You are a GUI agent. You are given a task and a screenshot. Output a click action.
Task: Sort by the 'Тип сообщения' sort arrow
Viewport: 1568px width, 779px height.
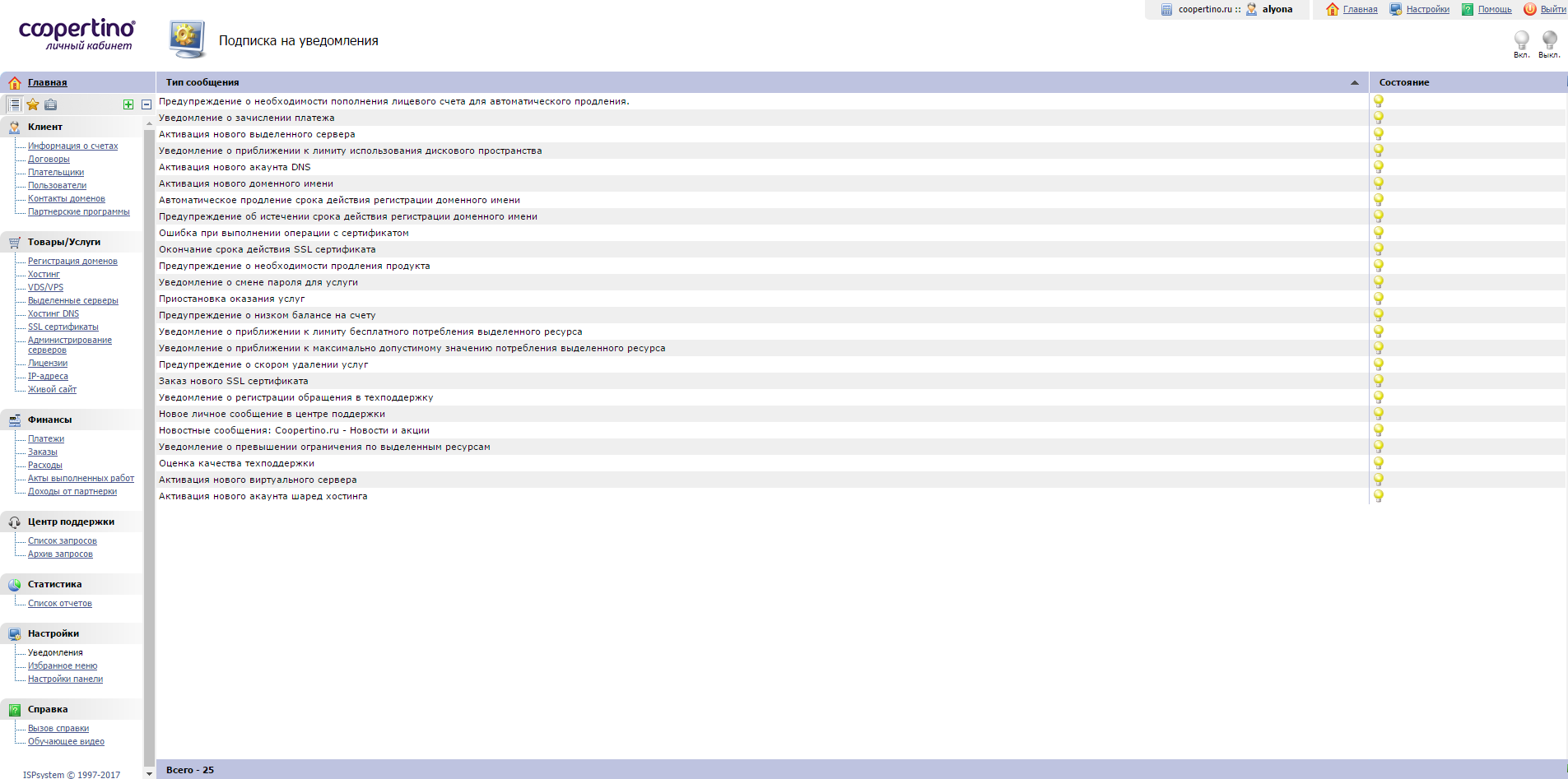coord(1355,82)
